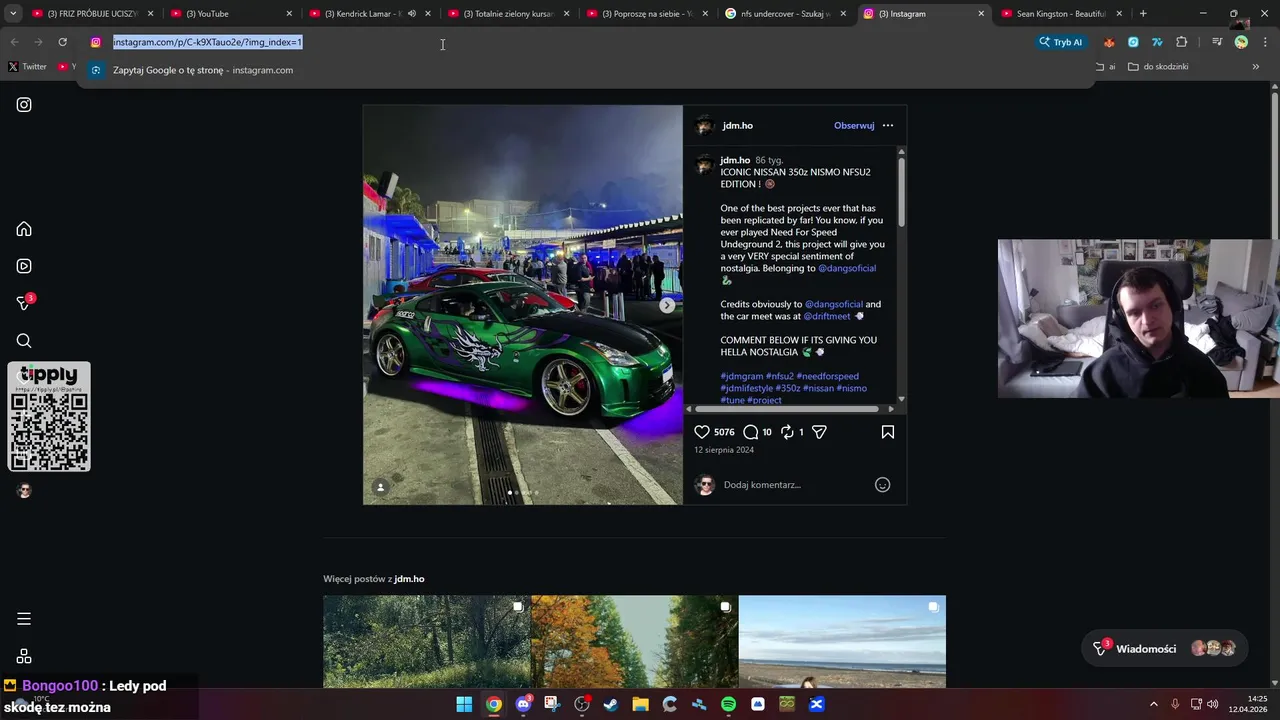
Task: Open Spotify from the taskbar
Action: (728, 704)
